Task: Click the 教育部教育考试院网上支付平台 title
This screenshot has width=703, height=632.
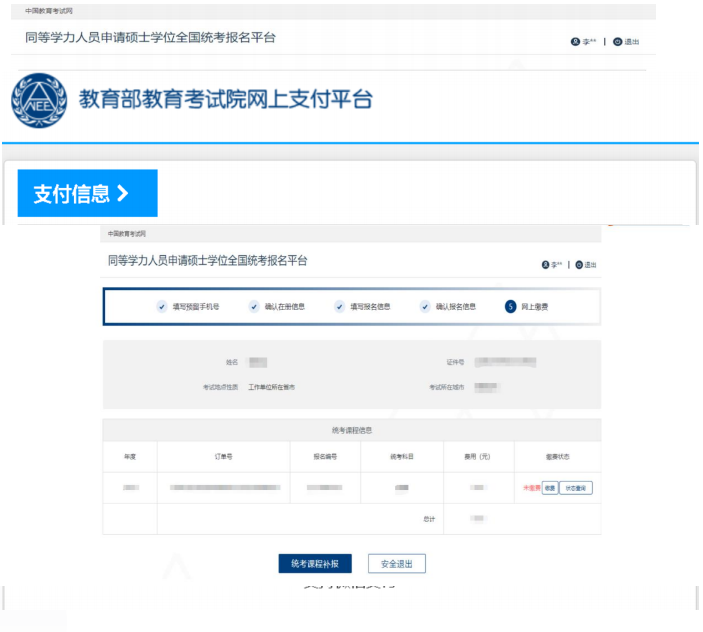Action: point(226,99)
